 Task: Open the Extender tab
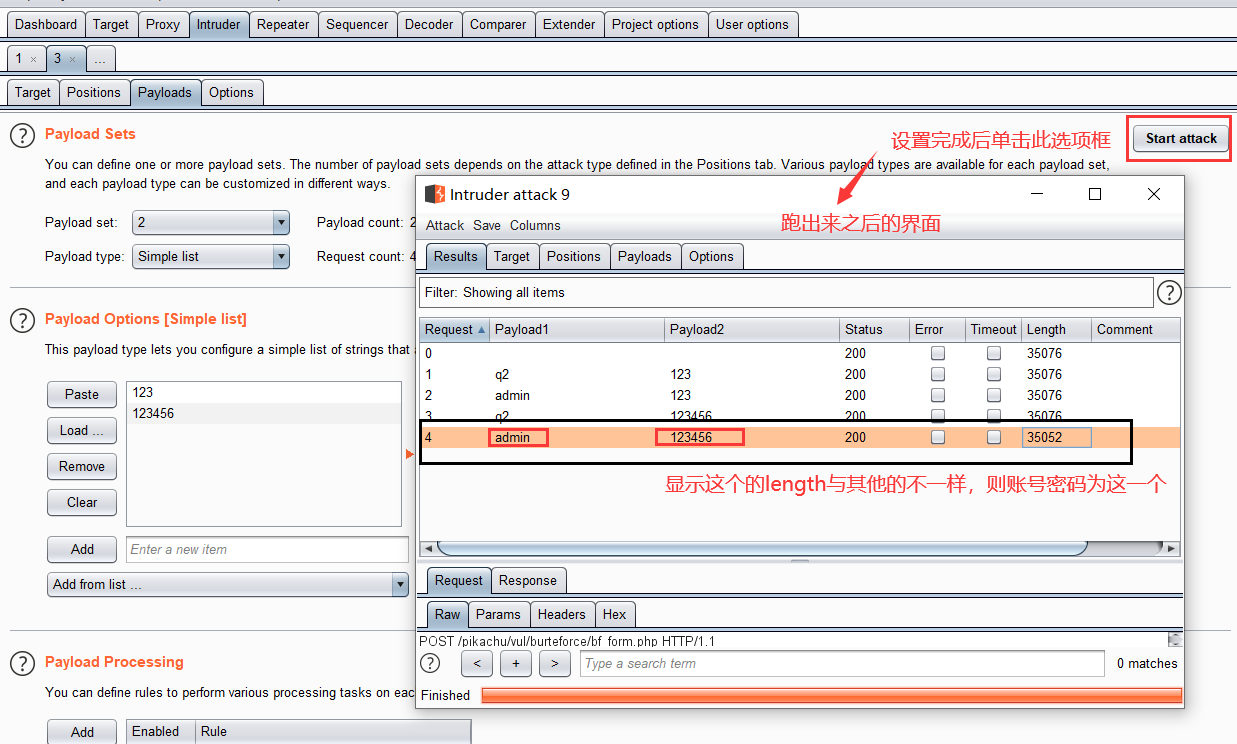569,24
